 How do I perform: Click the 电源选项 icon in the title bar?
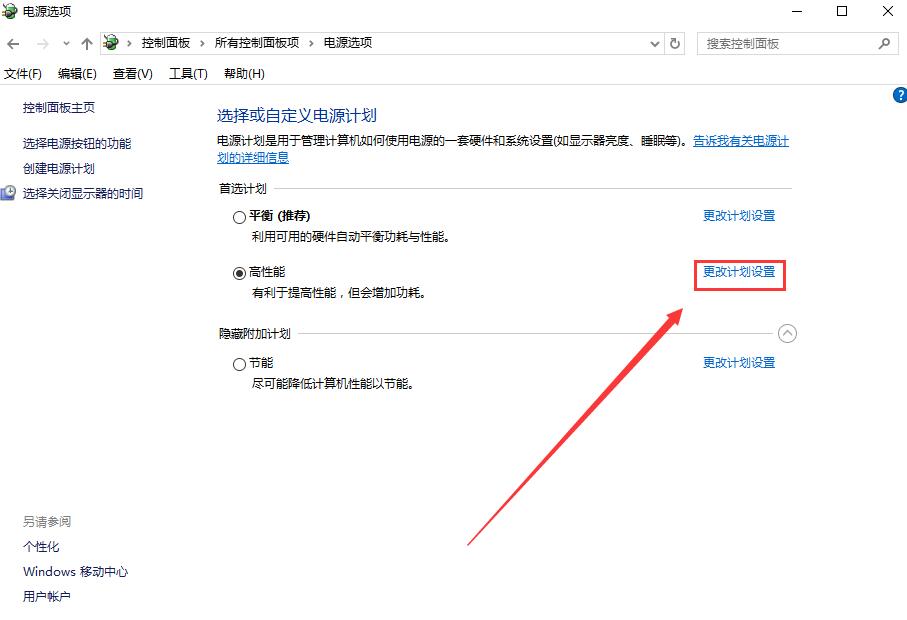pos(10,11)
